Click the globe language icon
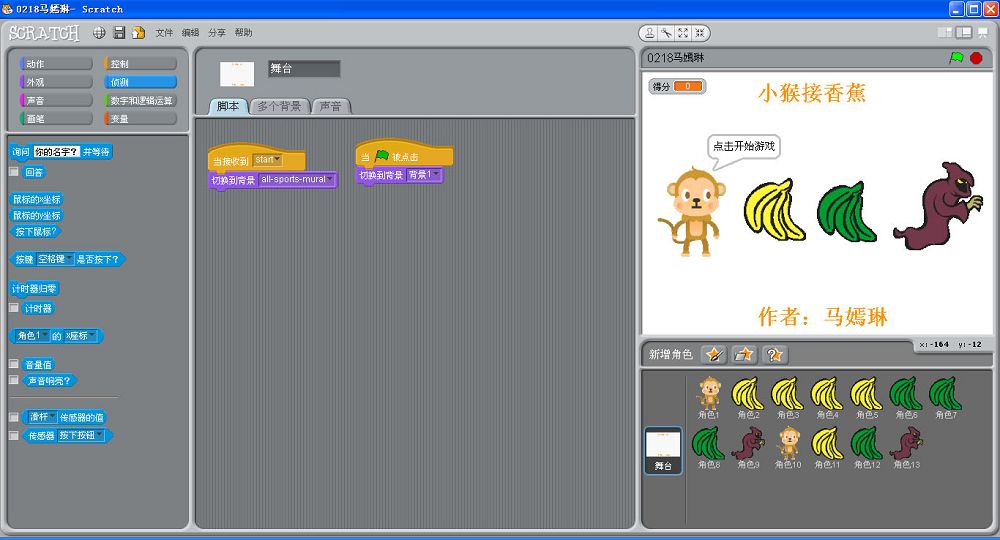 point(99,33)
